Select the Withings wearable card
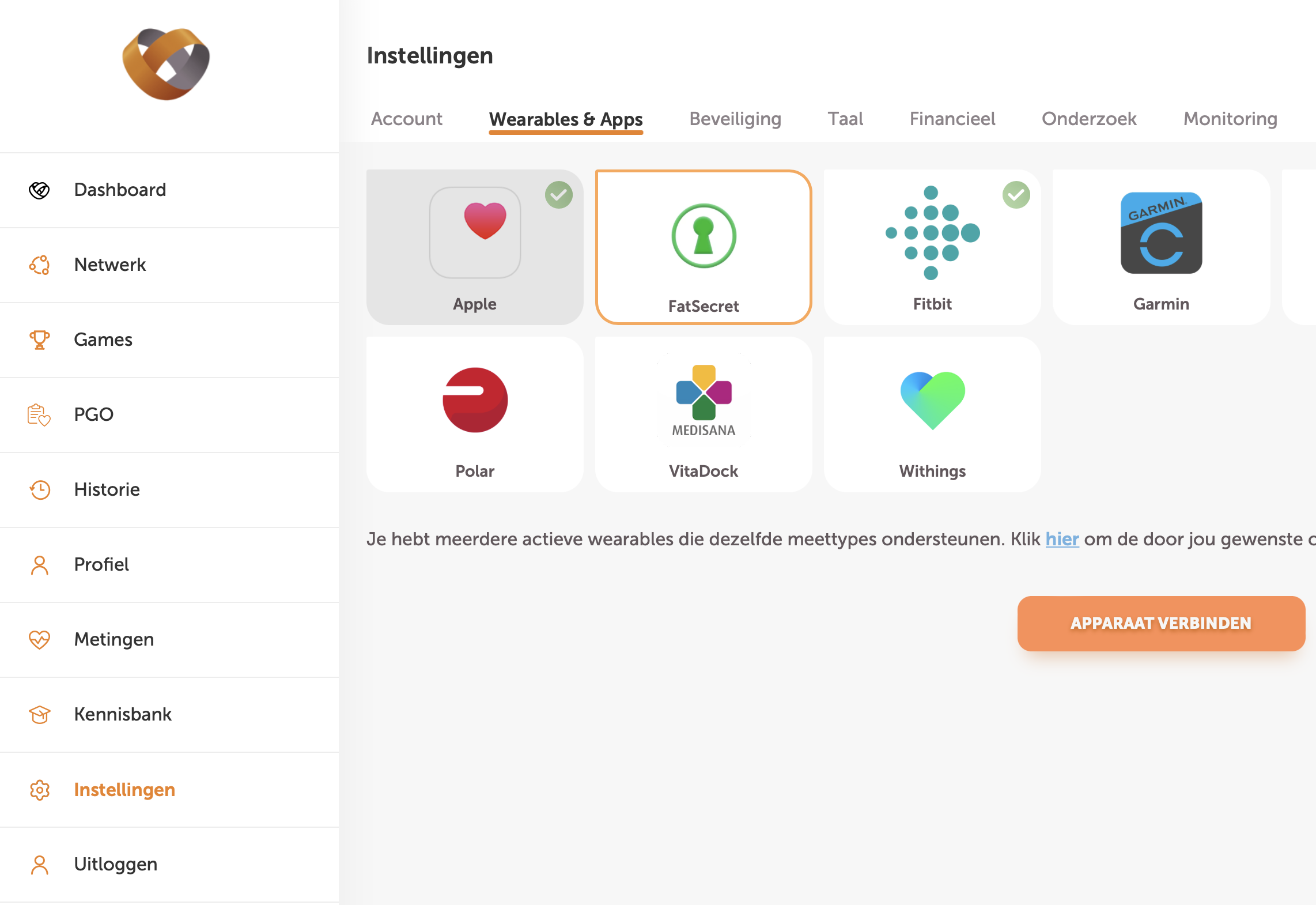The height and width of the screenshot is (905, 1316). tap(931, 413)
